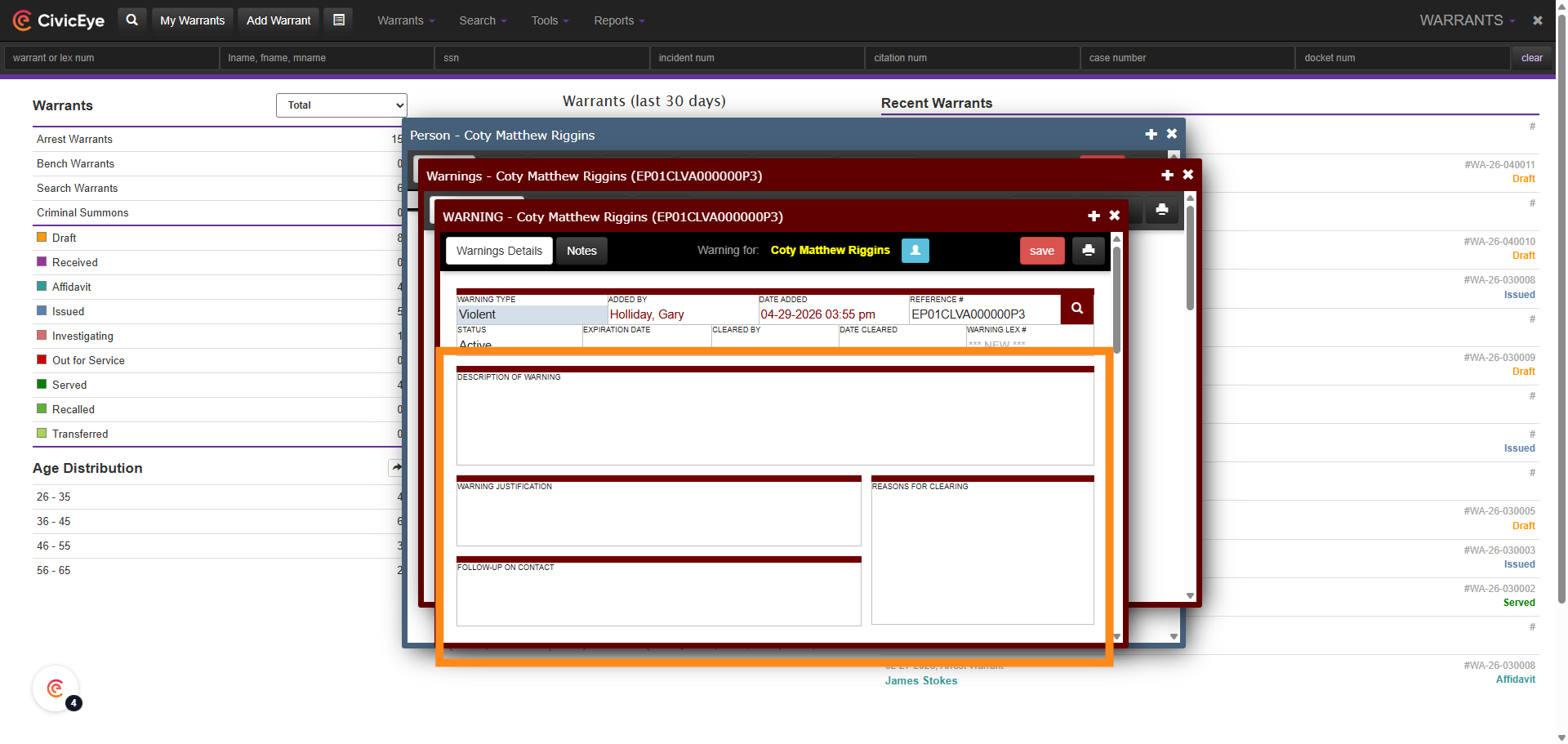Open the Tools menu
The image size is (1568, 744).
click(550, 20)
